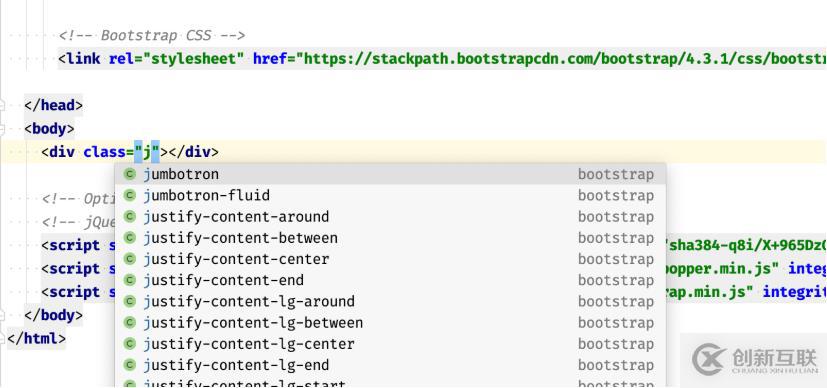Click the class icon beside justify-content-center
827x388 pixels.
130,259
